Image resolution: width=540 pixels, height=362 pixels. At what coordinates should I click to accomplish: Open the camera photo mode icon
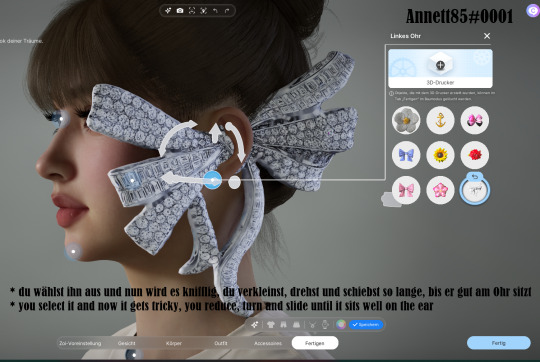[180, 11]
